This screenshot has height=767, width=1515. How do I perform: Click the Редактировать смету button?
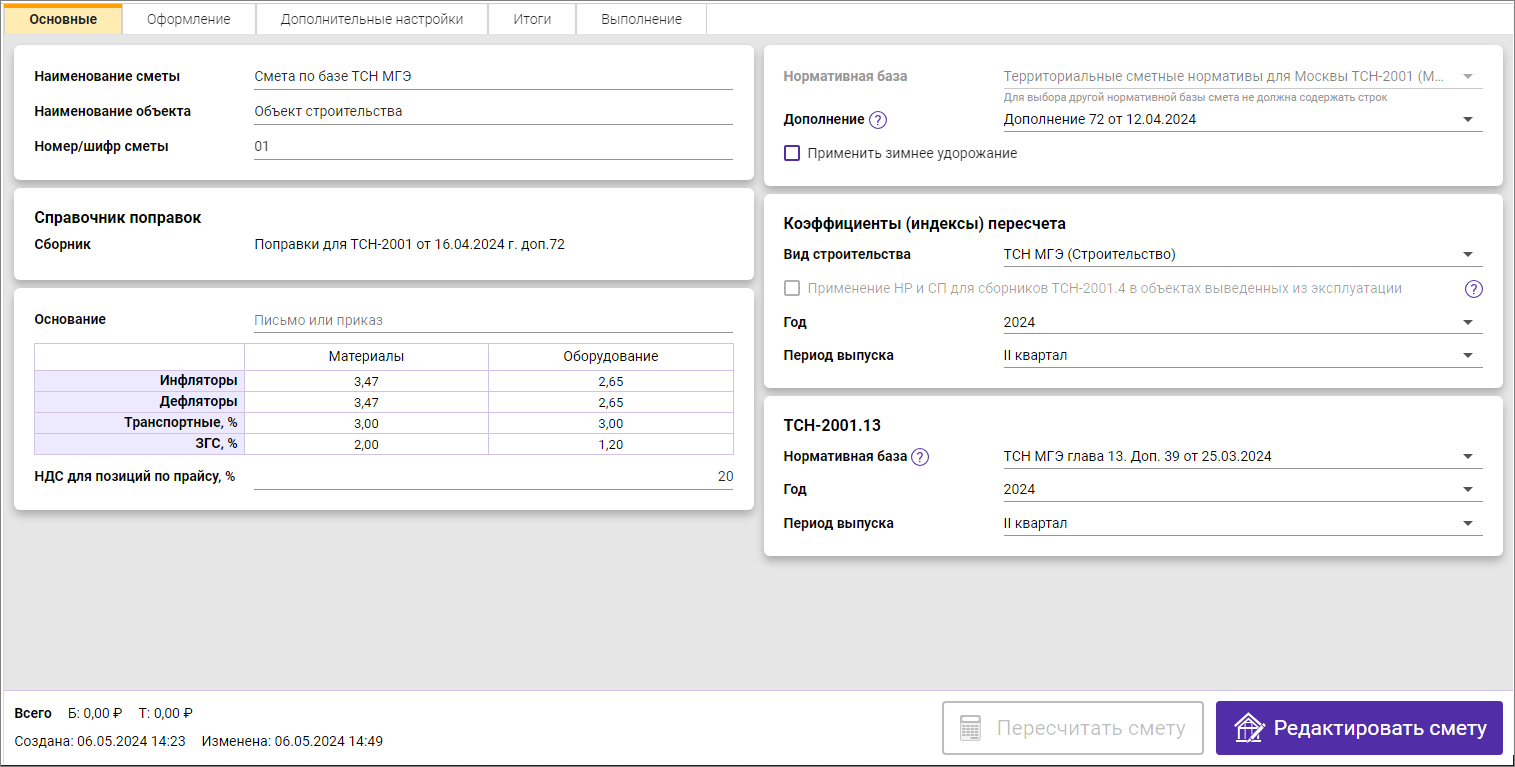coord(1359,728)
